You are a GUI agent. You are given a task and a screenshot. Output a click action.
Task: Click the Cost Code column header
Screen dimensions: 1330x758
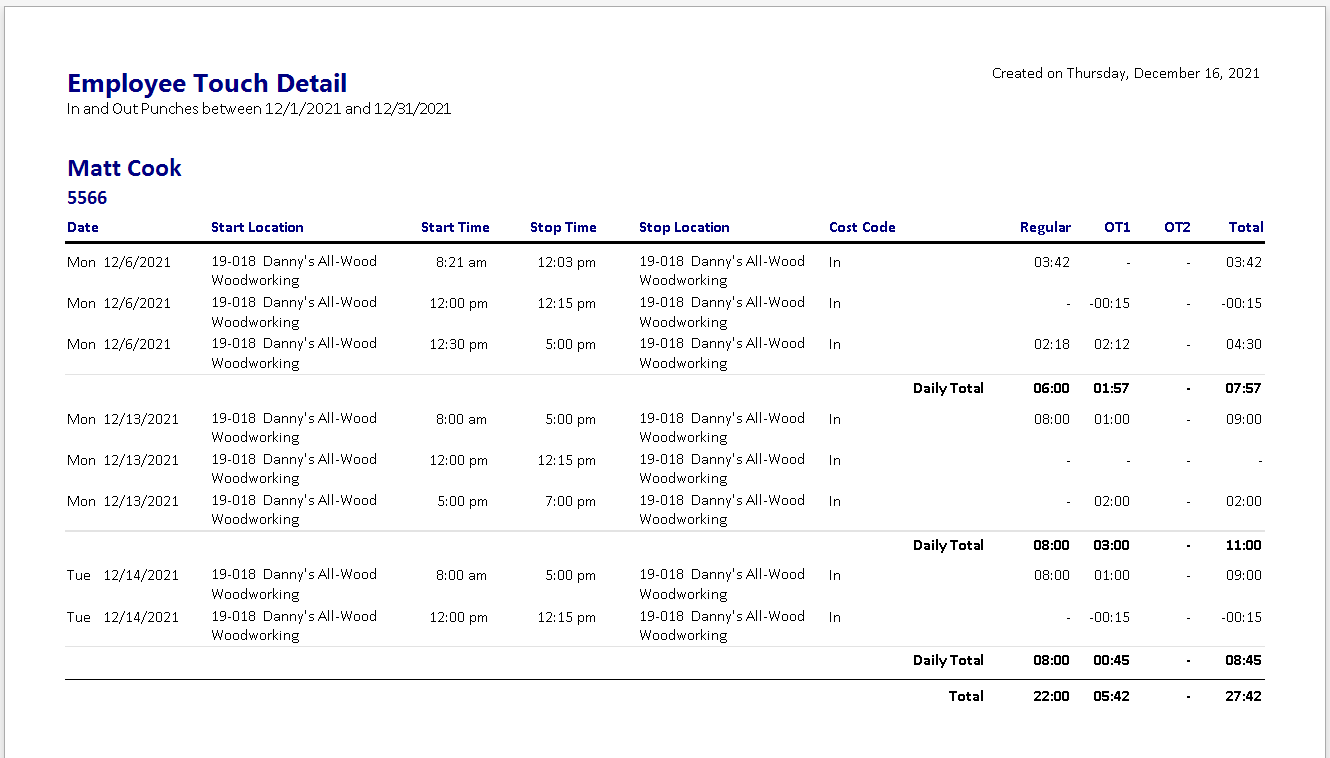click(862, 227)
